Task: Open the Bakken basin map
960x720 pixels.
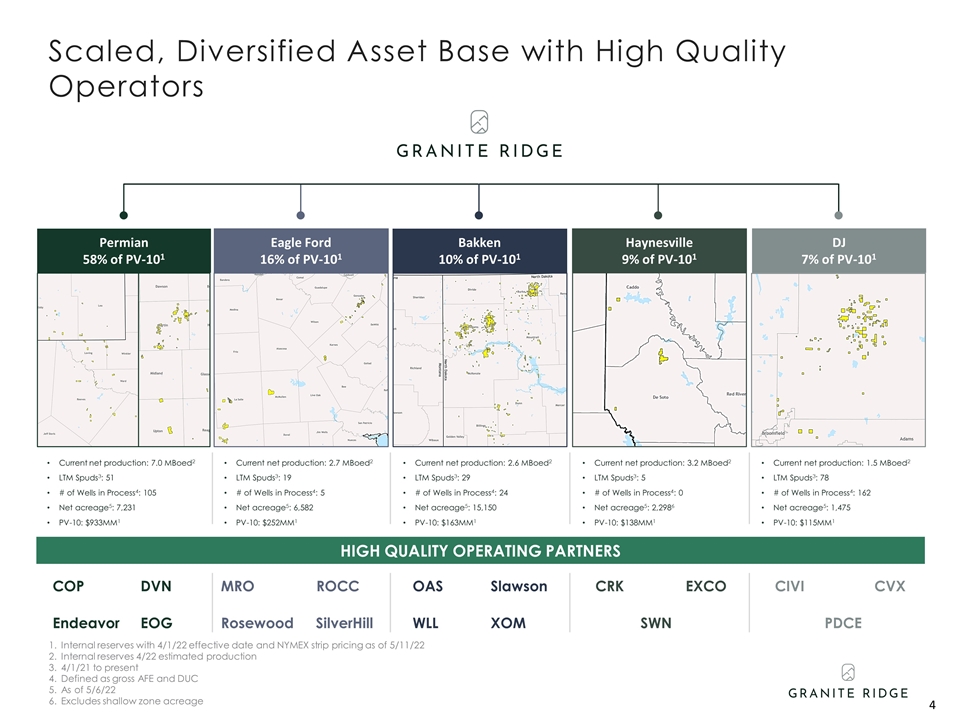Action: (479, 360)
